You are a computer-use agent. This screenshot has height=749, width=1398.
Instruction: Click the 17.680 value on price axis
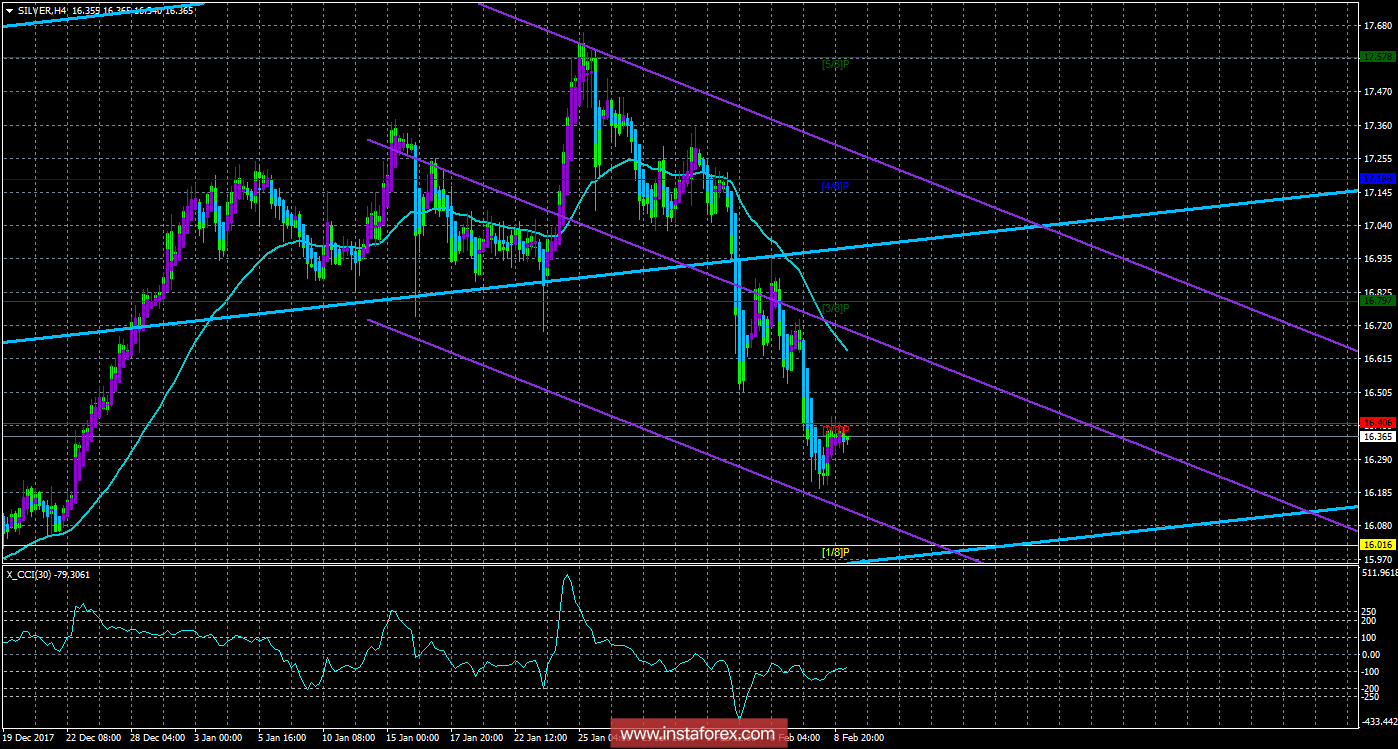[x=1377, y=28]
